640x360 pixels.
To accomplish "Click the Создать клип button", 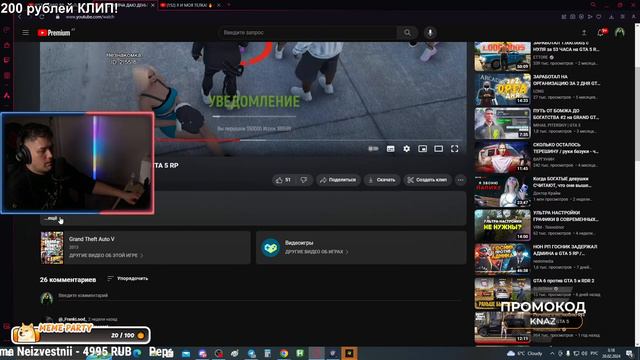I will (427, 180).
